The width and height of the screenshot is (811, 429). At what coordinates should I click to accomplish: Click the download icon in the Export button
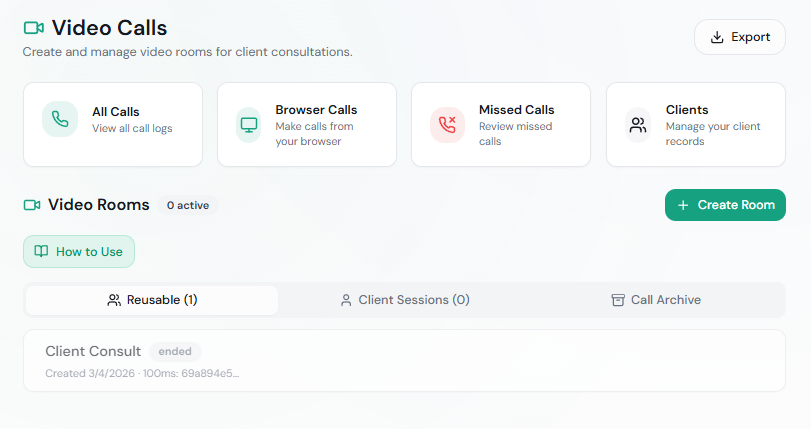[x=716, y=37]
